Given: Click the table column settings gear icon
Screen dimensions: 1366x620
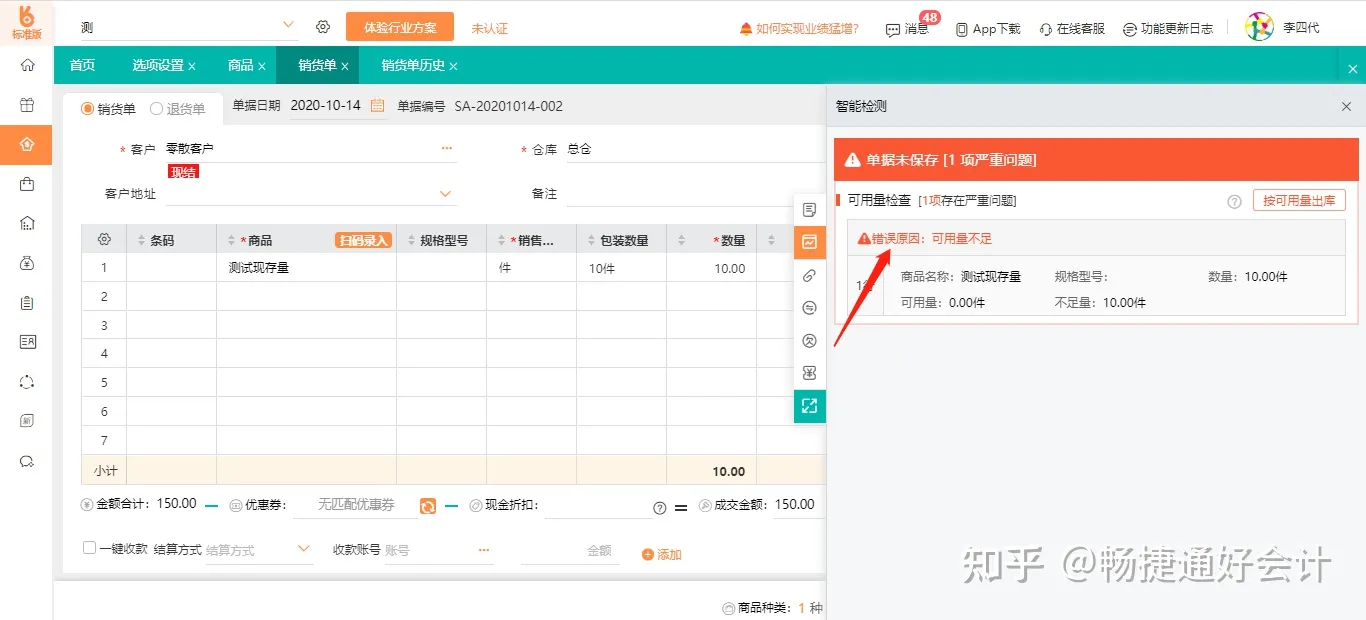Looking at the screenshot, I should [104, 240].
